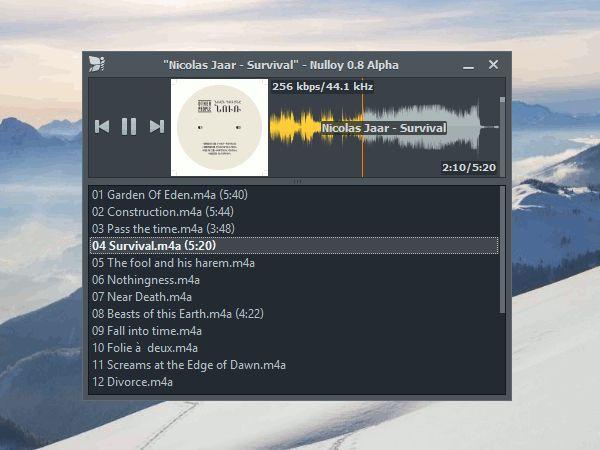Click the splitter handle above the playlist
The image size is (600, 450).
[x=297, y=181]
